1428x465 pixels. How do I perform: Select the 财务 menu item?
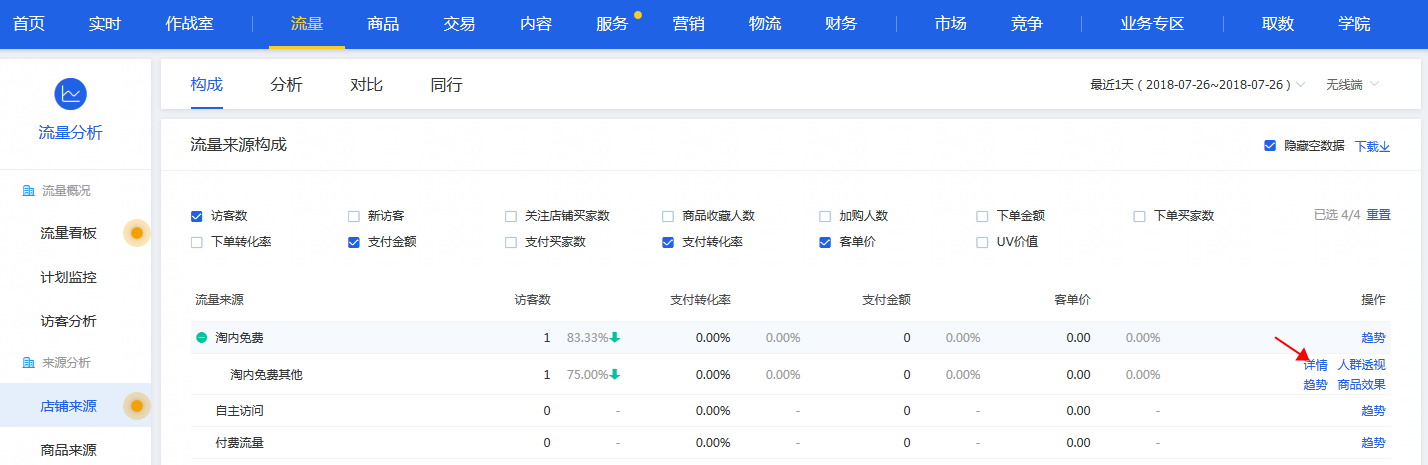pyautogui.click(x=841, y=23)
